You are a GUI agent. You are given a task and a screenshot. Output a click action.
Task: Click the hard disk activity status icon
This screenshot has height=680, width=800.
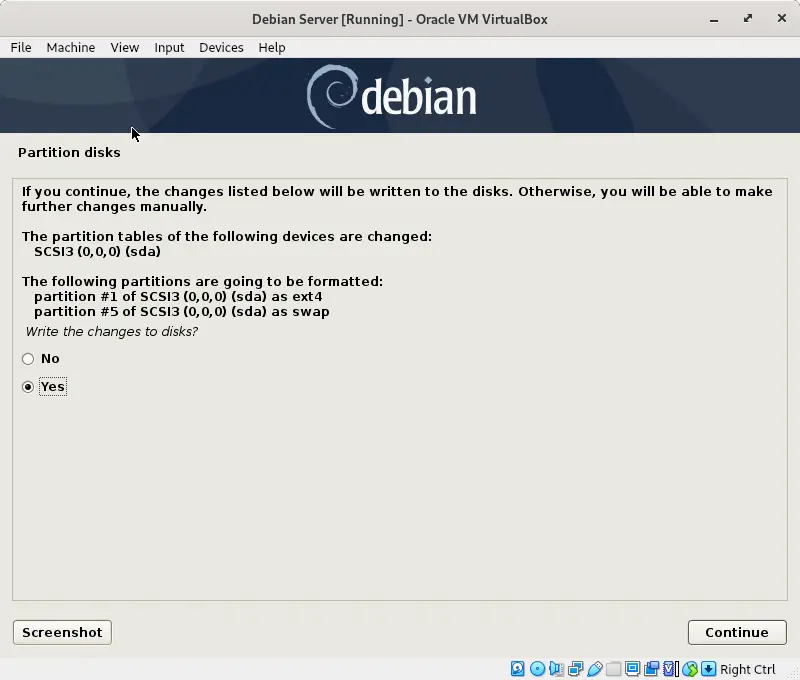point(517,668)
